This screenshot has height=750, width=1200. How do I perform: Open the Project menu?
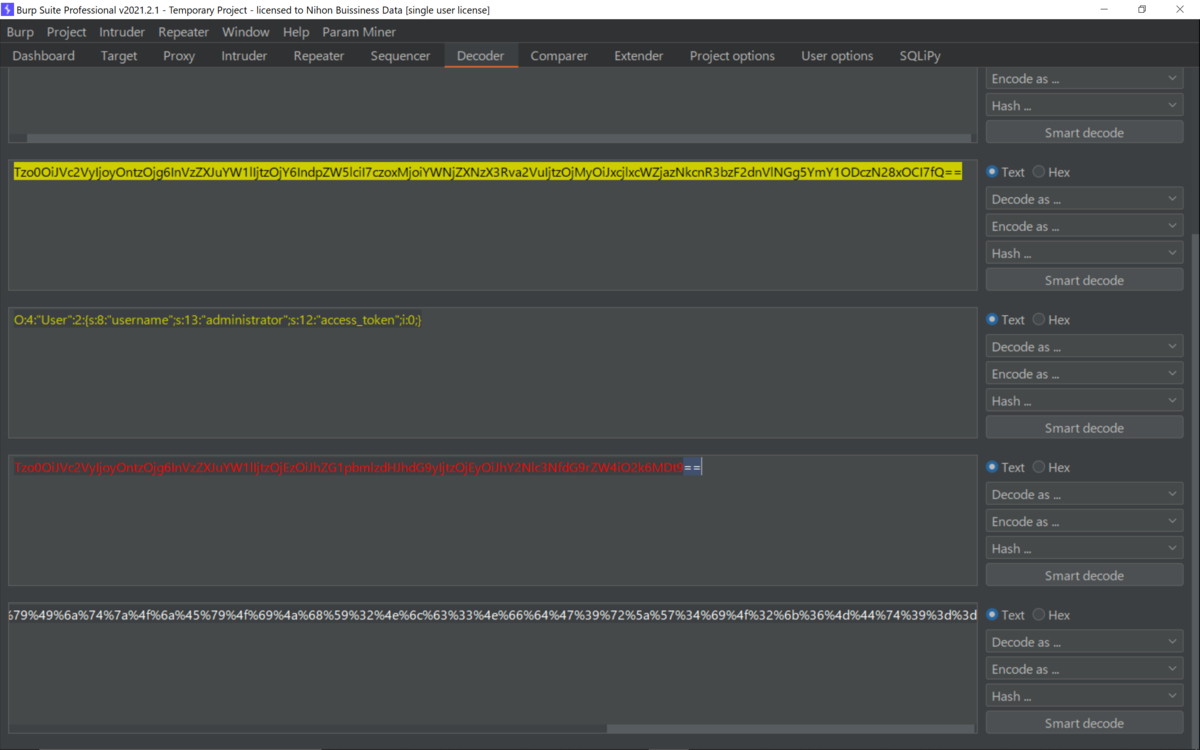click(67, 32)
